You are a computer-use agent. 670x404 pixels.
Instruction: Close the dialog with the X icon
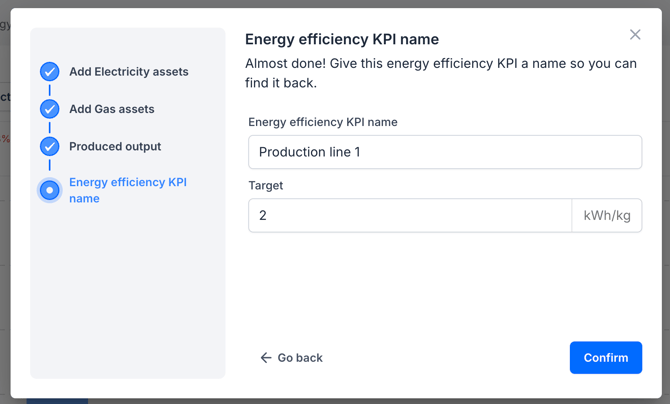[635, 35]
